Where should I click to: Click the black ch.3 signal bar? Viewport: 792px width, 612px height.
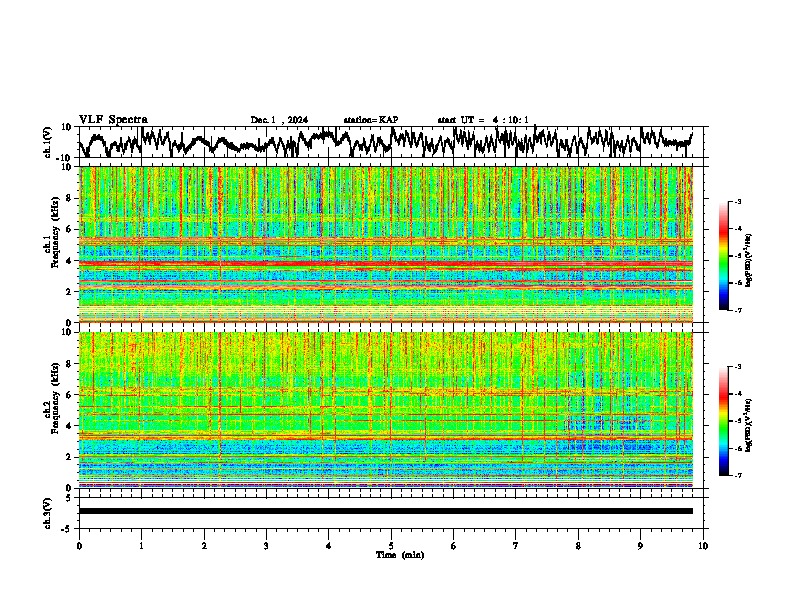pos(386,511)
